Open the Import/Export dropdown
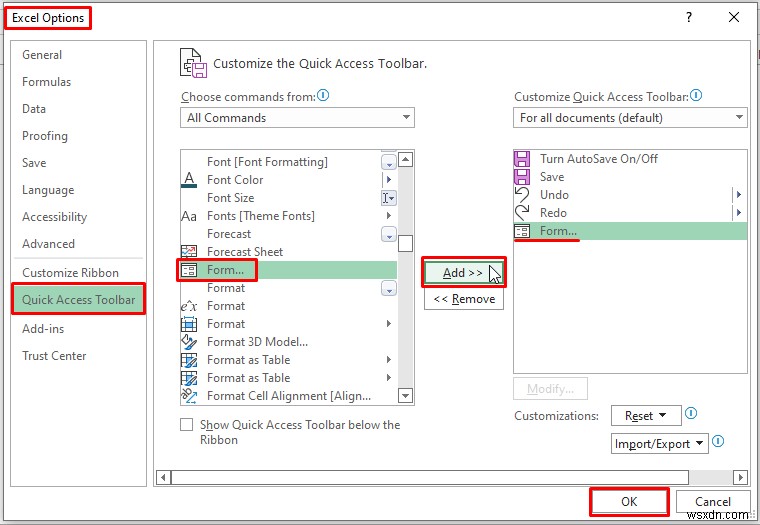The image size is (760, 525). coord(660,444)
